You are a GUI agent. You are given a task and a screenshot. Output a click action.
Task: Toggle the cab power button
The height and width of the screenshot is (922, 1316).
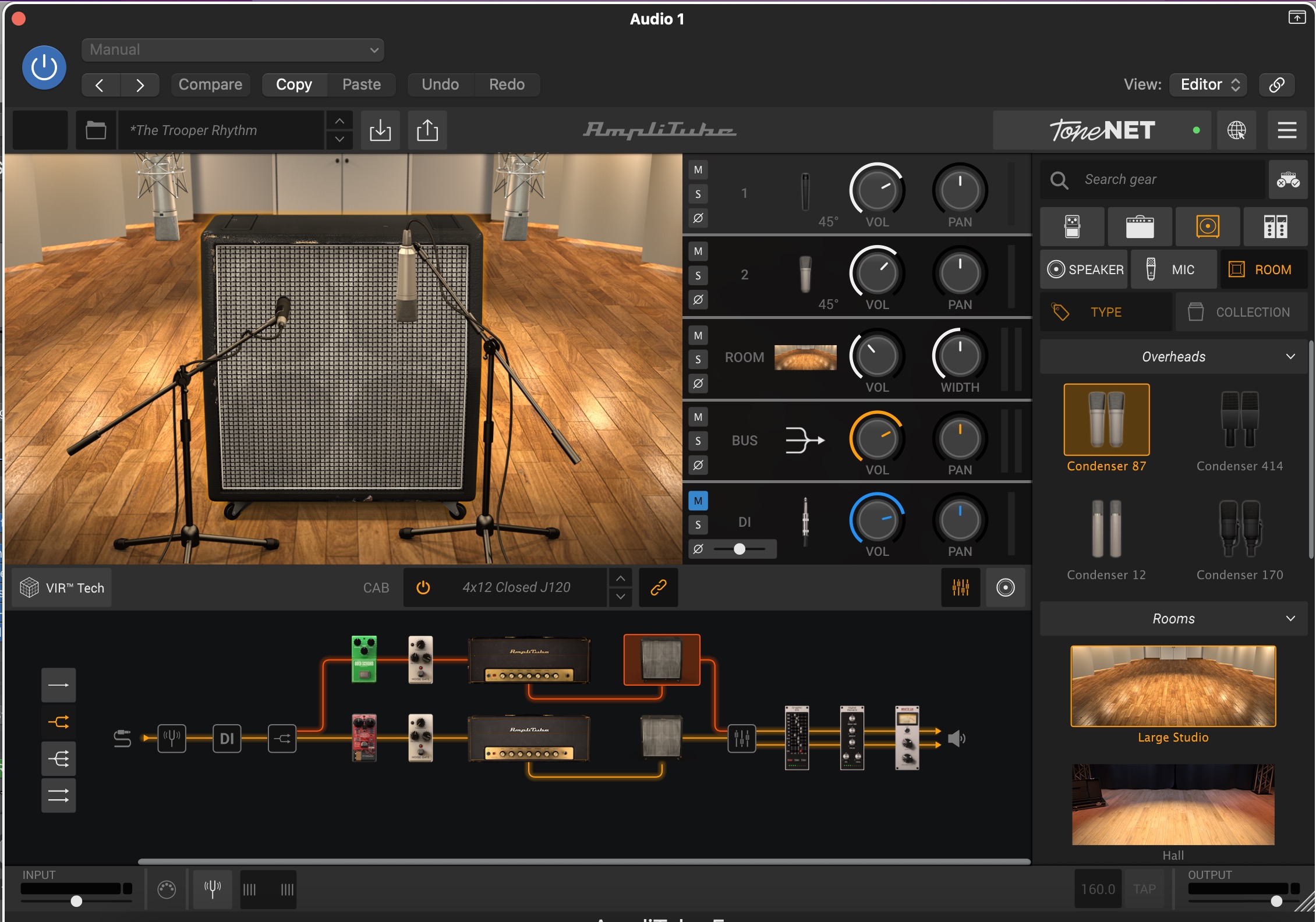[423, 588]
